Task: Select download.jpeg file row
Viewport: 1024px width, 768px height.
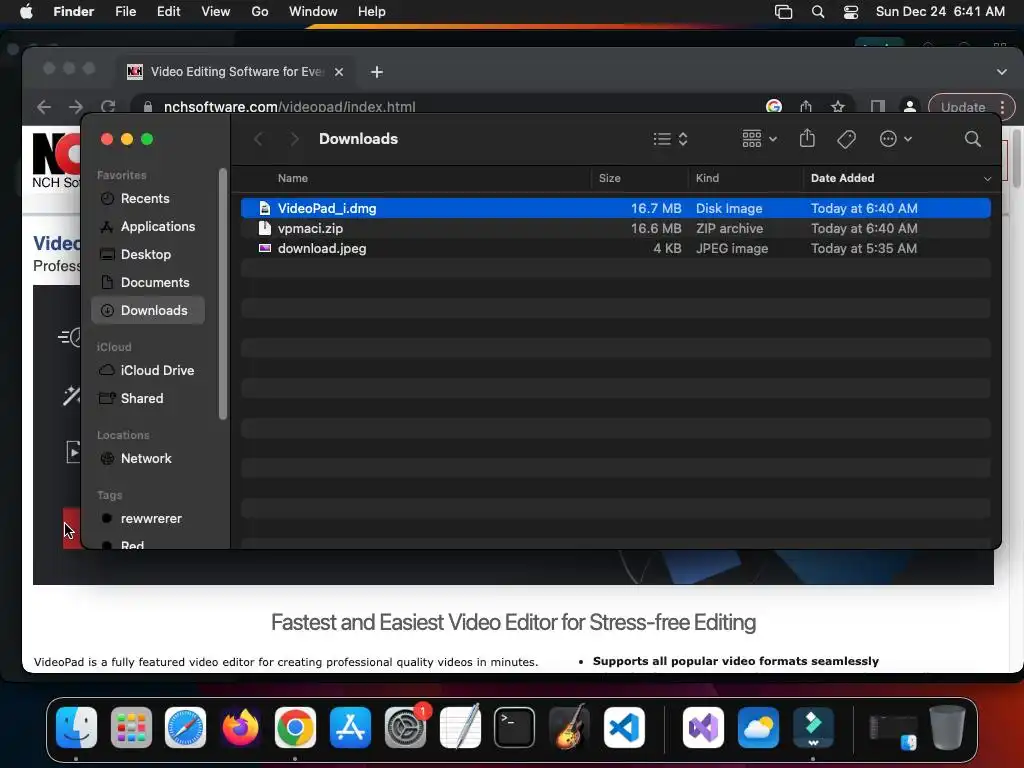Action: tap(615, 249)
